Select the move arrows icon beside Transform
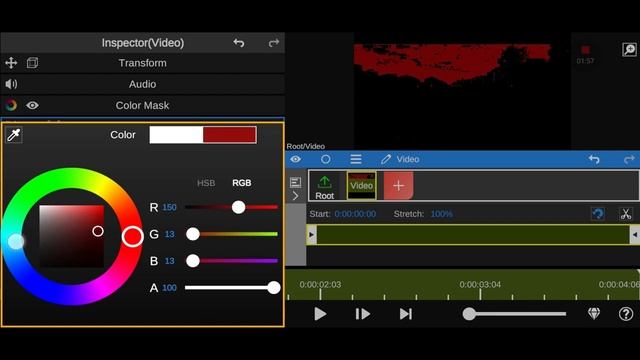The width and height of the screenshot is (640, 360). [11, 63]
